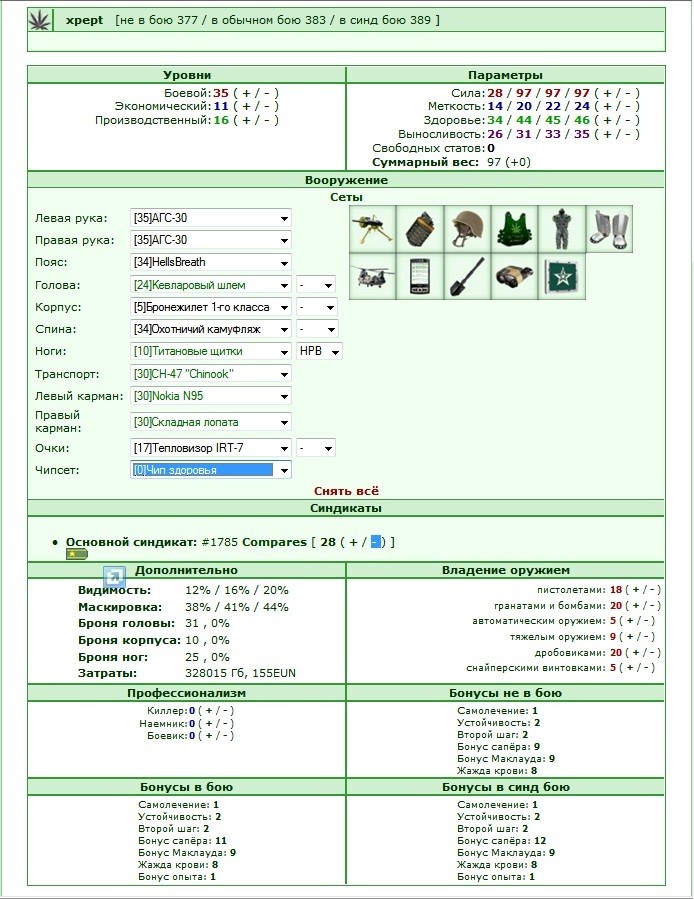This screenshot has width=694, height=899.
Task: Click the hunting camouflage suit icon
Action: 562,229
